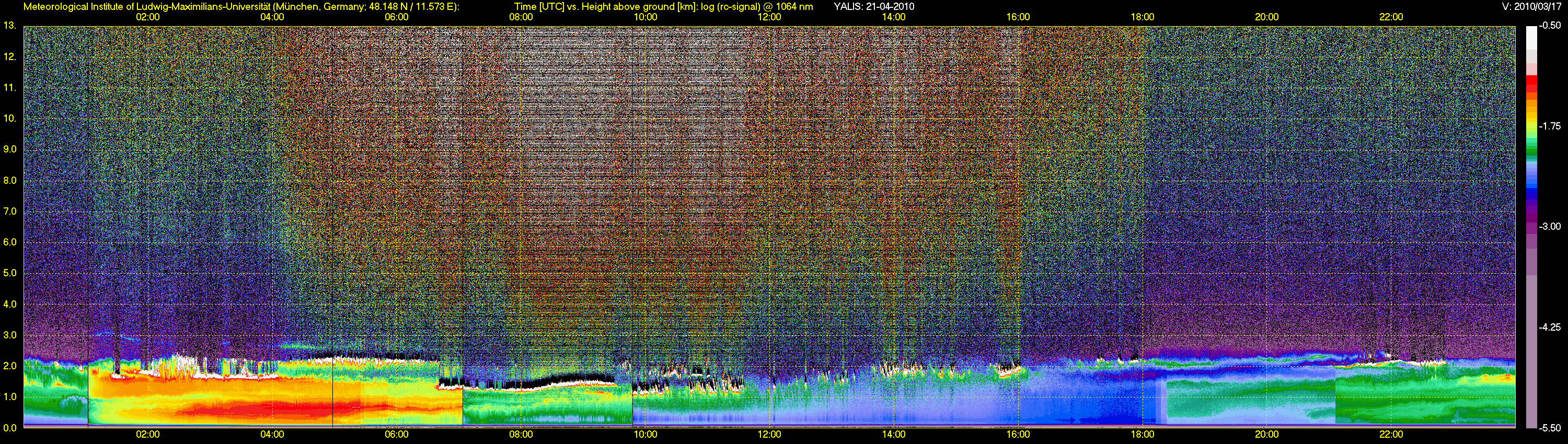
Task: Click the 10. height axis label
Action: point(10,118)
